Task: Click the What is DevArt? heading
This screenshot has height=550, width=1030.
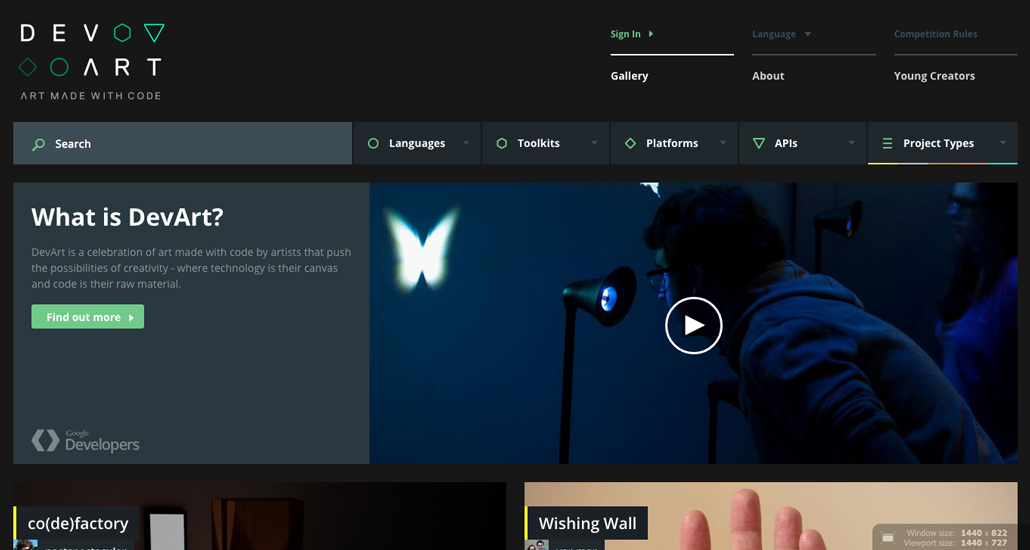Action: 127,217
